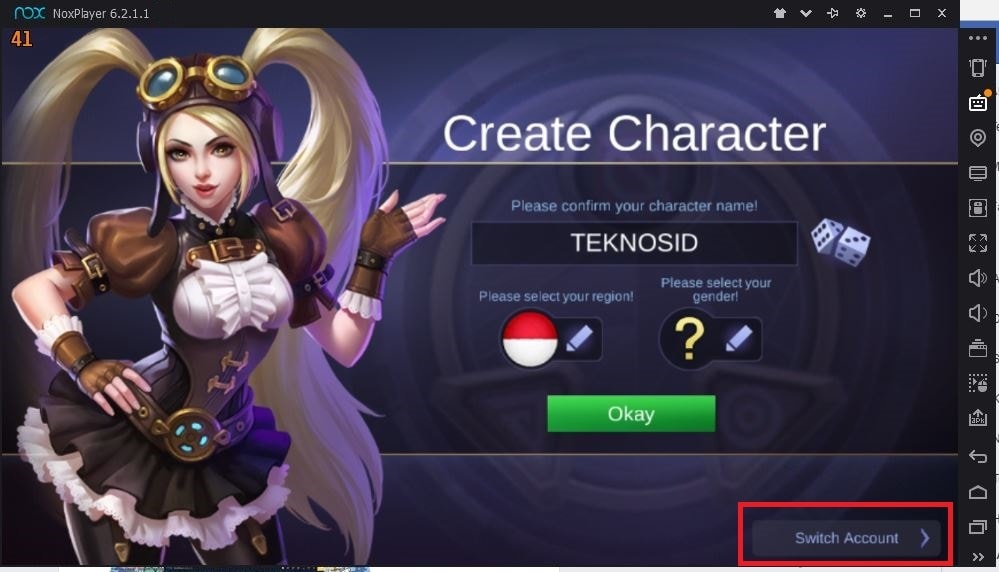This screenshot has height=572, width=999.
Task: Toggle fullscreen from the Nox sidebar
Action: point(978,243)
